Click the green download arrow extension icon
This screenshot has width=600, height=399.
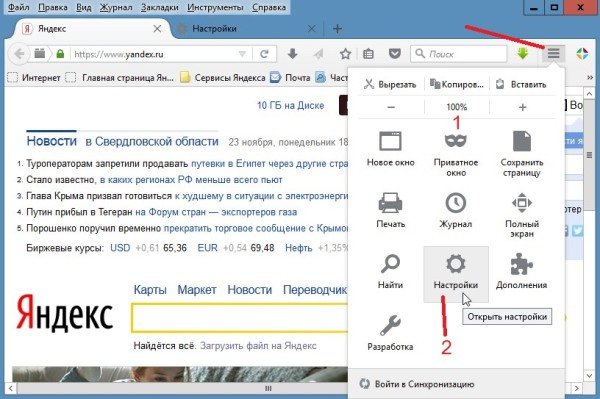coord(523,53)
